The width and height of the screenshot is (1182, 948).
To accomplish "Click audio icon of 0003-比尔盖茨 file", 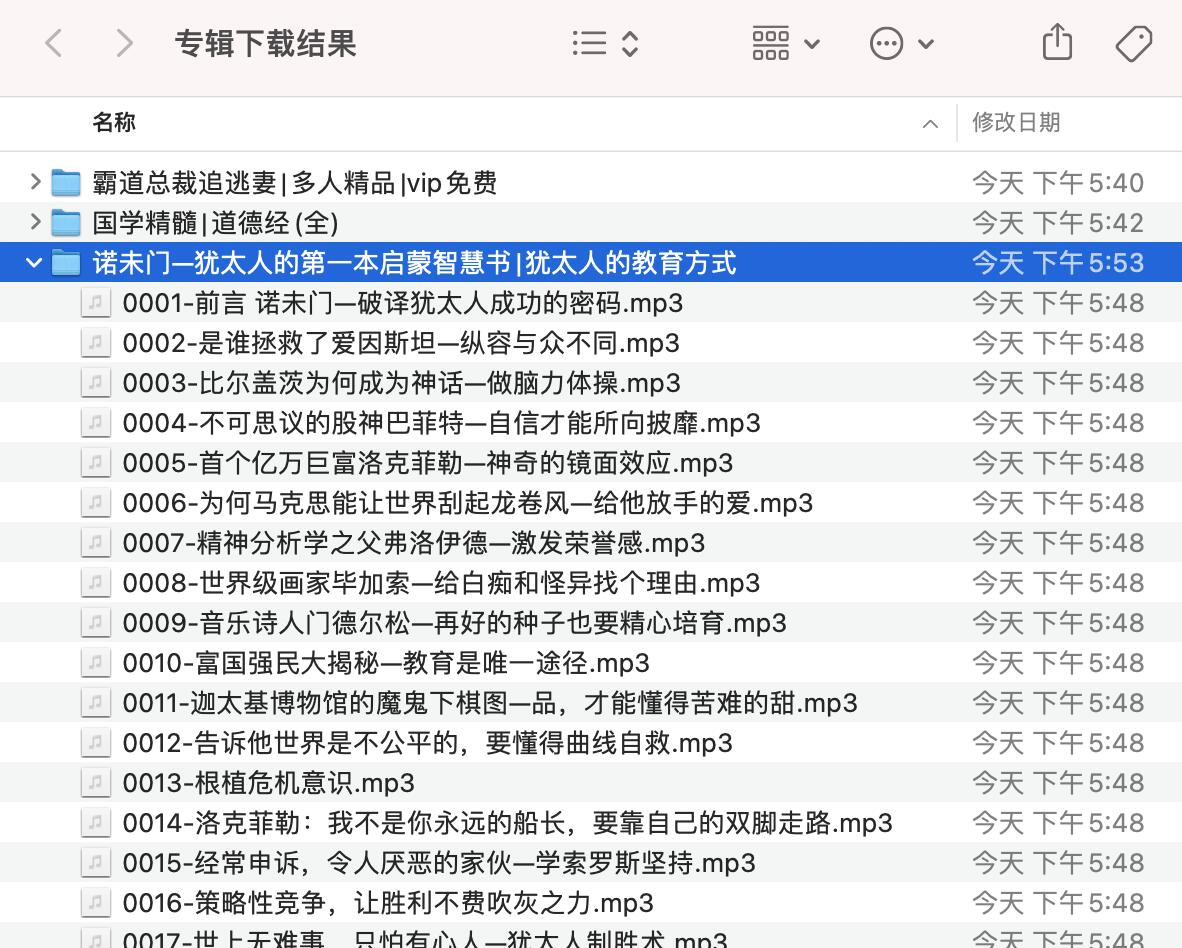I will [x=96, y=382].
